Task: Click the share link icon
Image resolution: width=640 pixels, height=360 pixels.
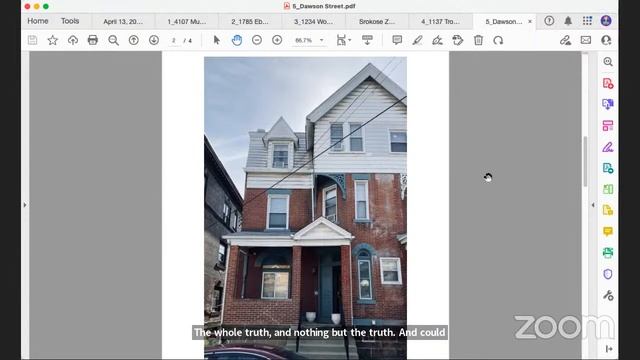Action: click(565, 40)
